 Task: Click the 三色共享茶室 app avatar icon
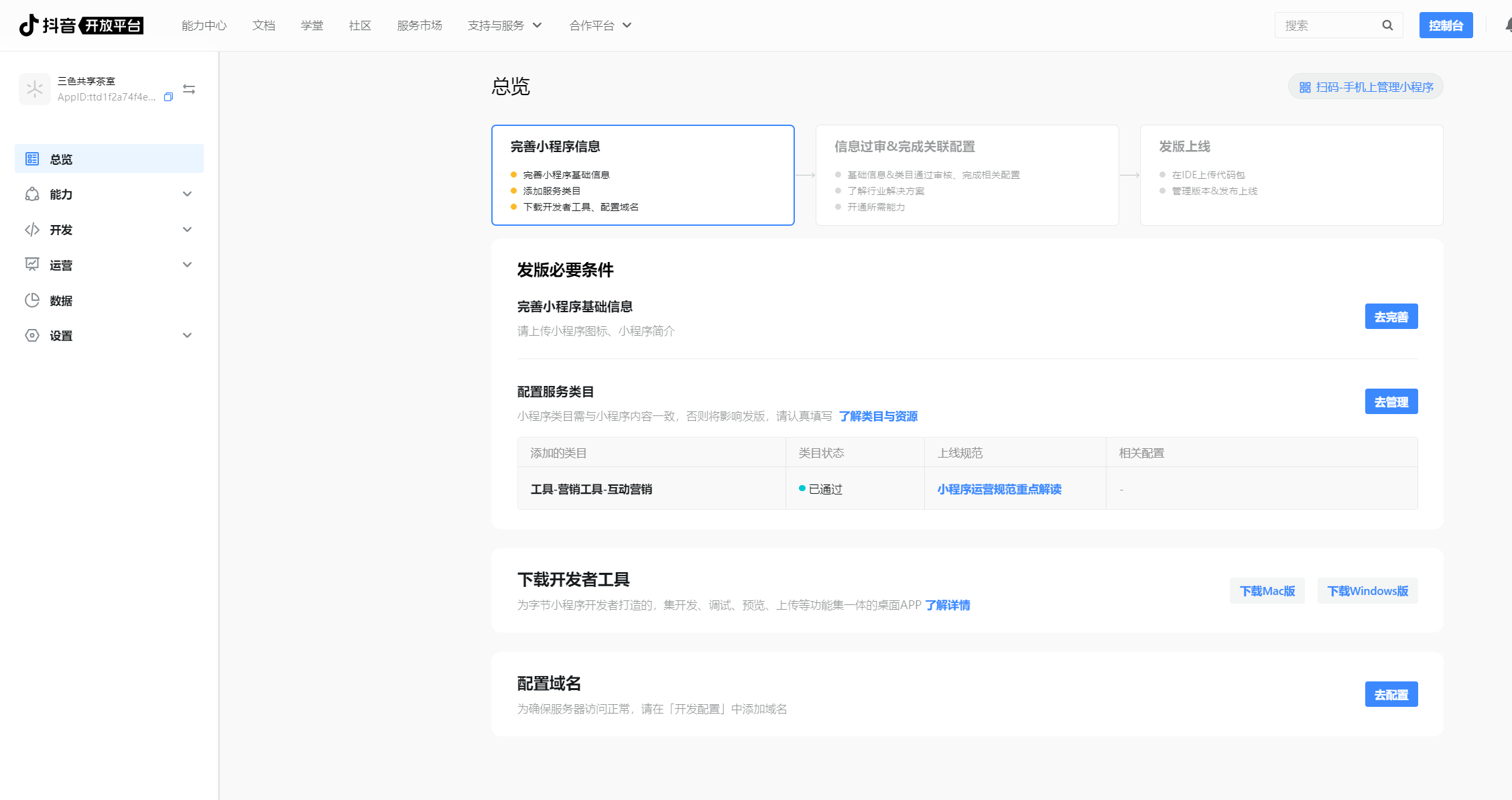pyautogui.click(x=34, y=89)
